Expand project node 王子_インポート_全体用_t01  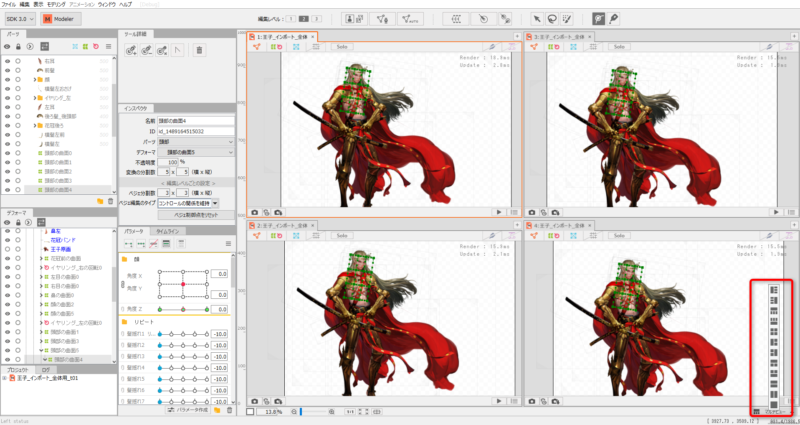coord(5,378)
